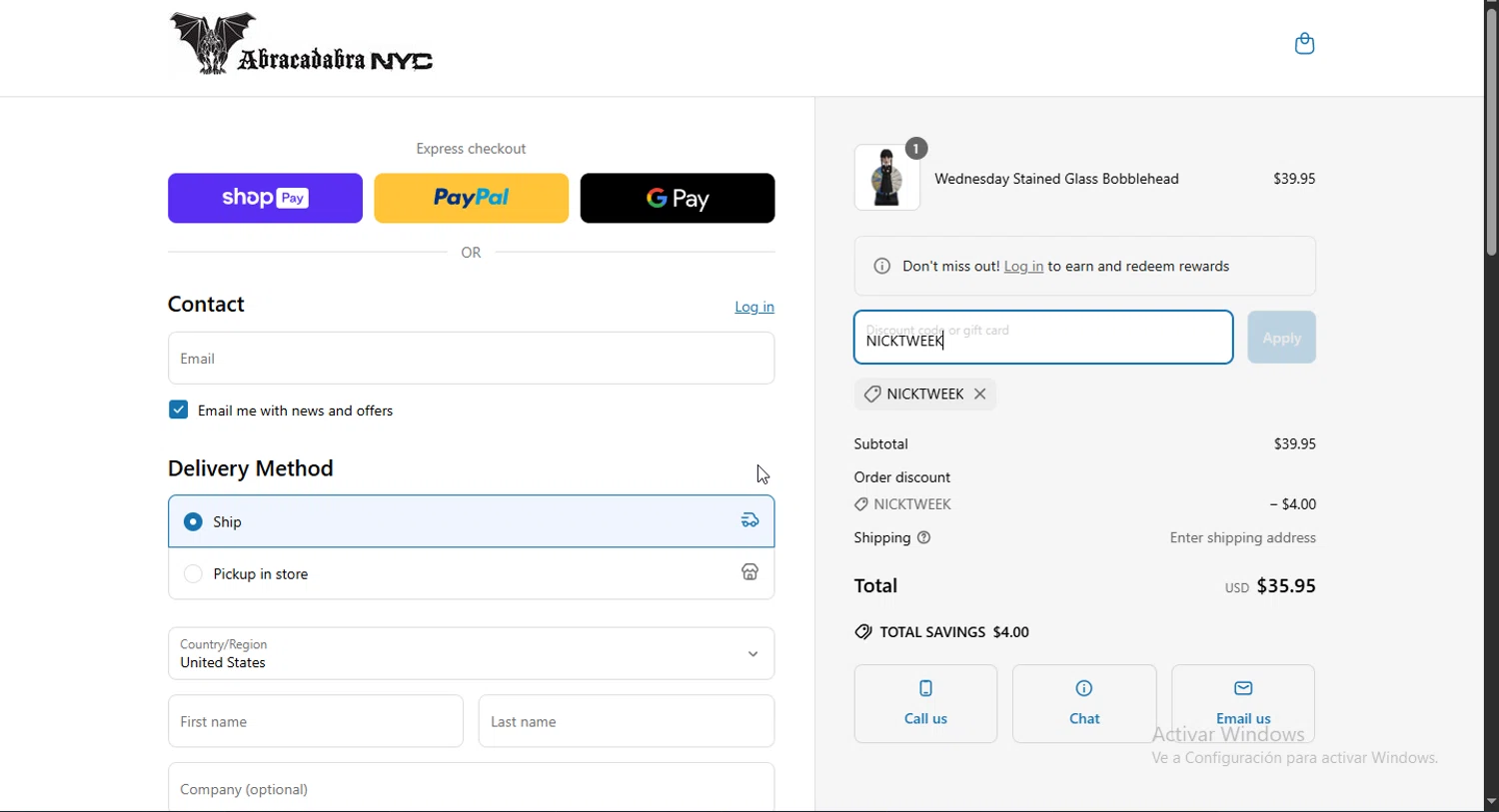Click the Wednesday Bobblehead product thumbnail
Viewport: 1499px width, 812px height.
[887, 178]
